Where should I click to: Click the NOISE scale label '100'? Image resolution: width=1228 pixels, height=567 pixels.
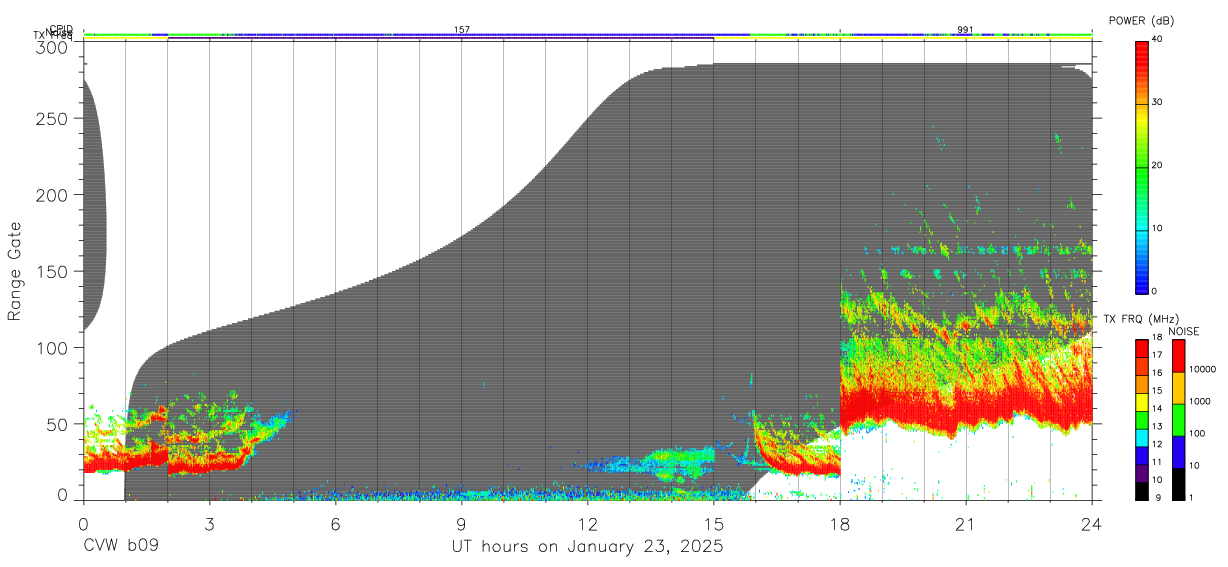click(1198, 435)
